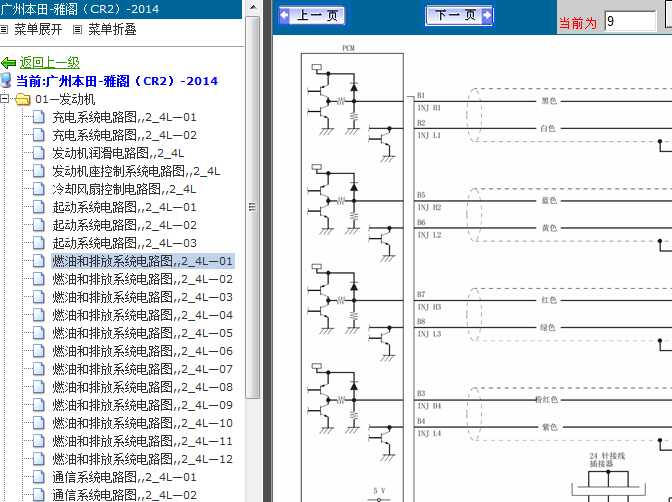Click document icon beside 充电系统电路图,,2_4L—01

pos(39,117)
